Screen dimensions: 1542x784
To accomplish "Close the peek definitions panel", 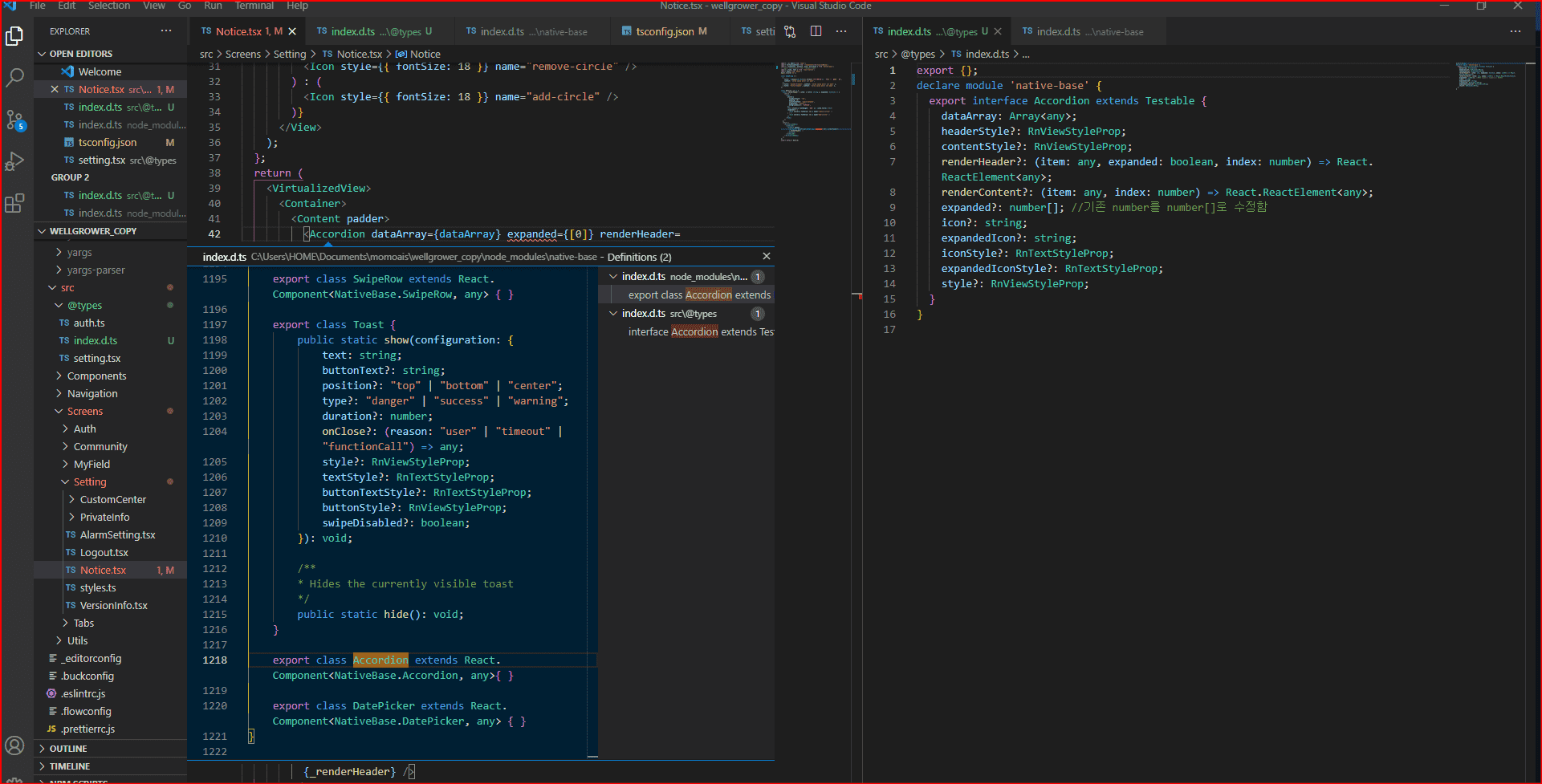I will click(766, 256).
